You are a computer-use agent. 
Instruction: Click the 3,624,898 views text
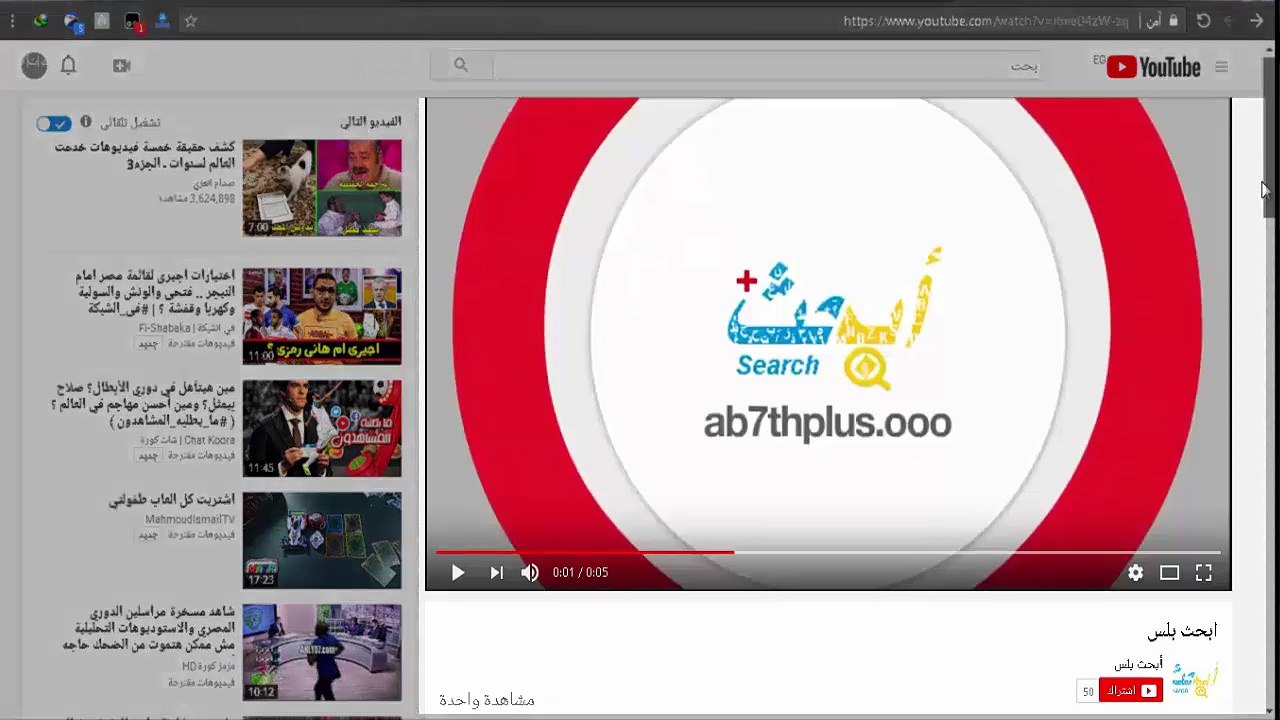click(x=197, y=198)
